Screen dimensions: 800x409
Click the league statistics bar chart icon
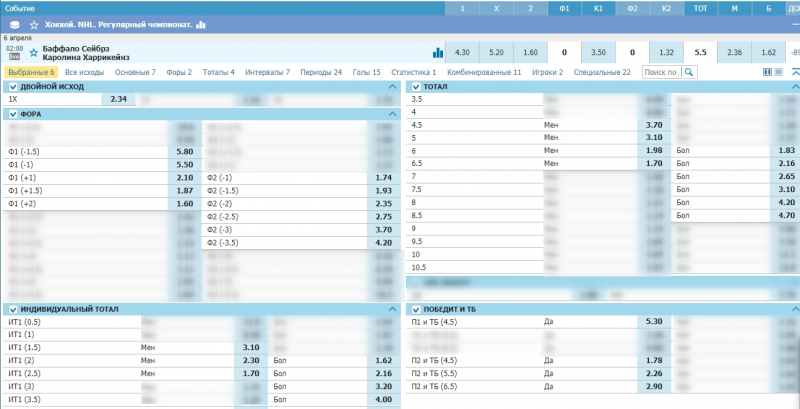pos(201,24)
